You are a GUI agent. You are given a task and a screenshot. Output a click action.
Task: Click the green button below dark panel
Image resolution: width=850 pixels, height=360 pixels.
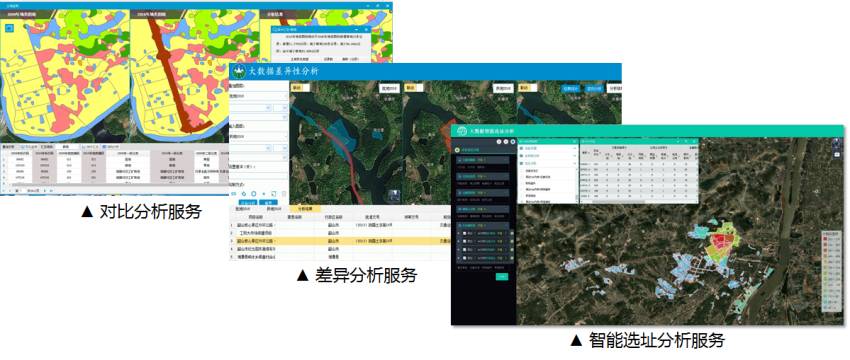pyautogui.click(x=502, y=277)
